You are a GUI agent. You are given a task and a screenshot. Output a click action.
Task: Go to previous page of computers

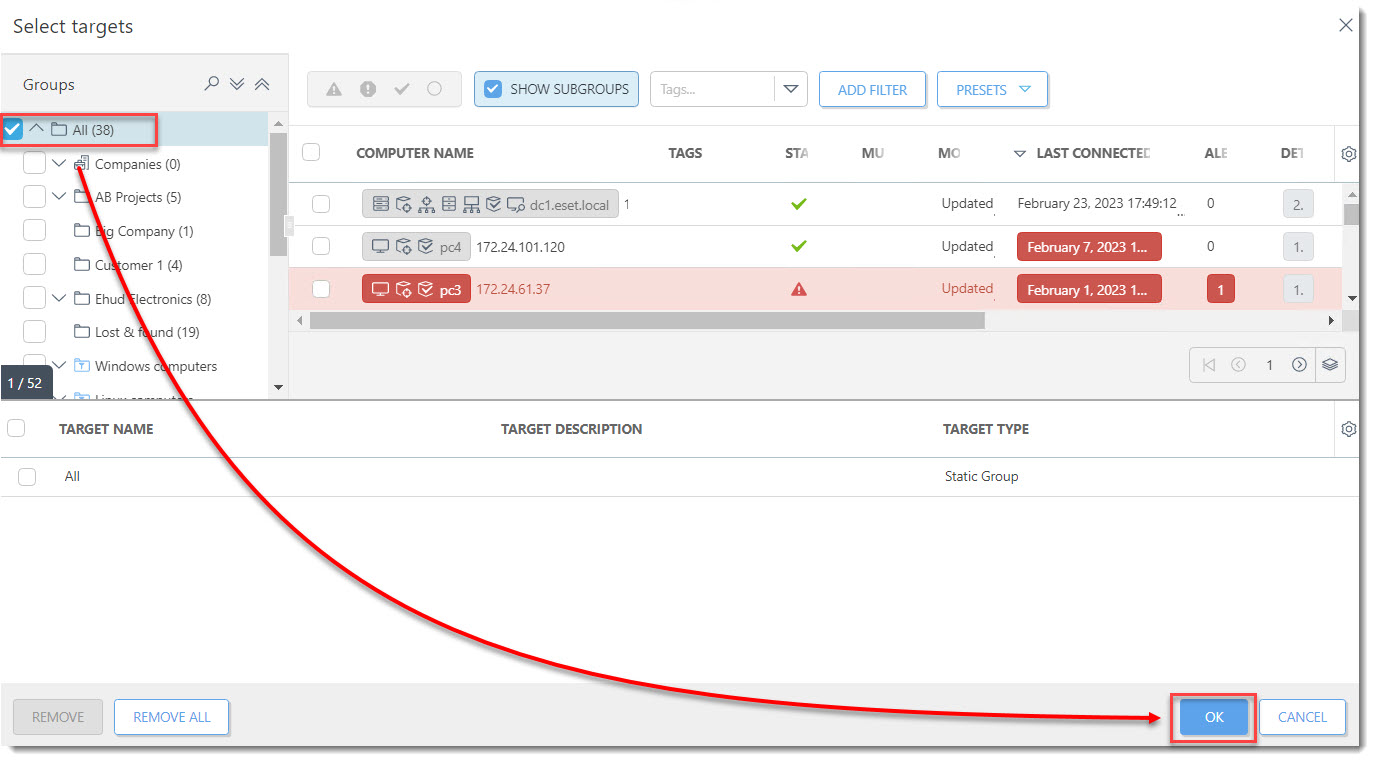coord(1238,365)
